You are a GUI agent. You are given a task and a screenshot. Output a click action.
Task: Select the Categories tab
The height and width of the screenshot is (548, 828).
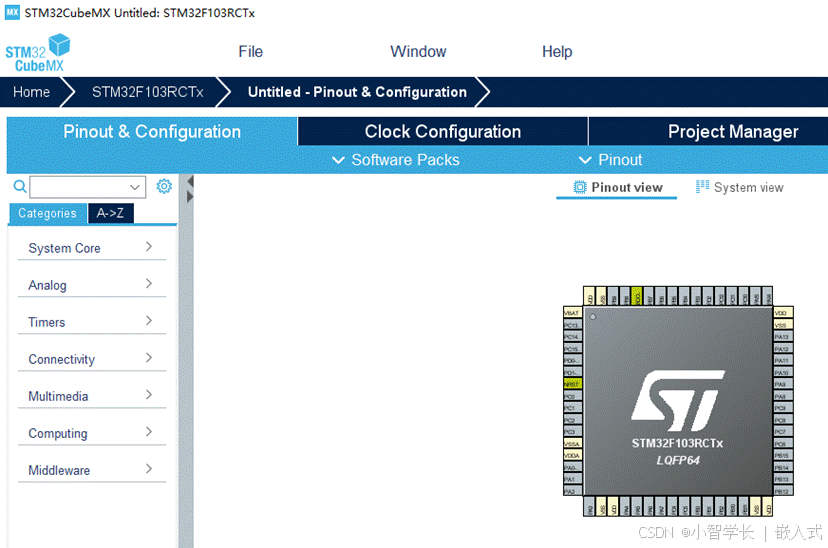pos(48,213)
